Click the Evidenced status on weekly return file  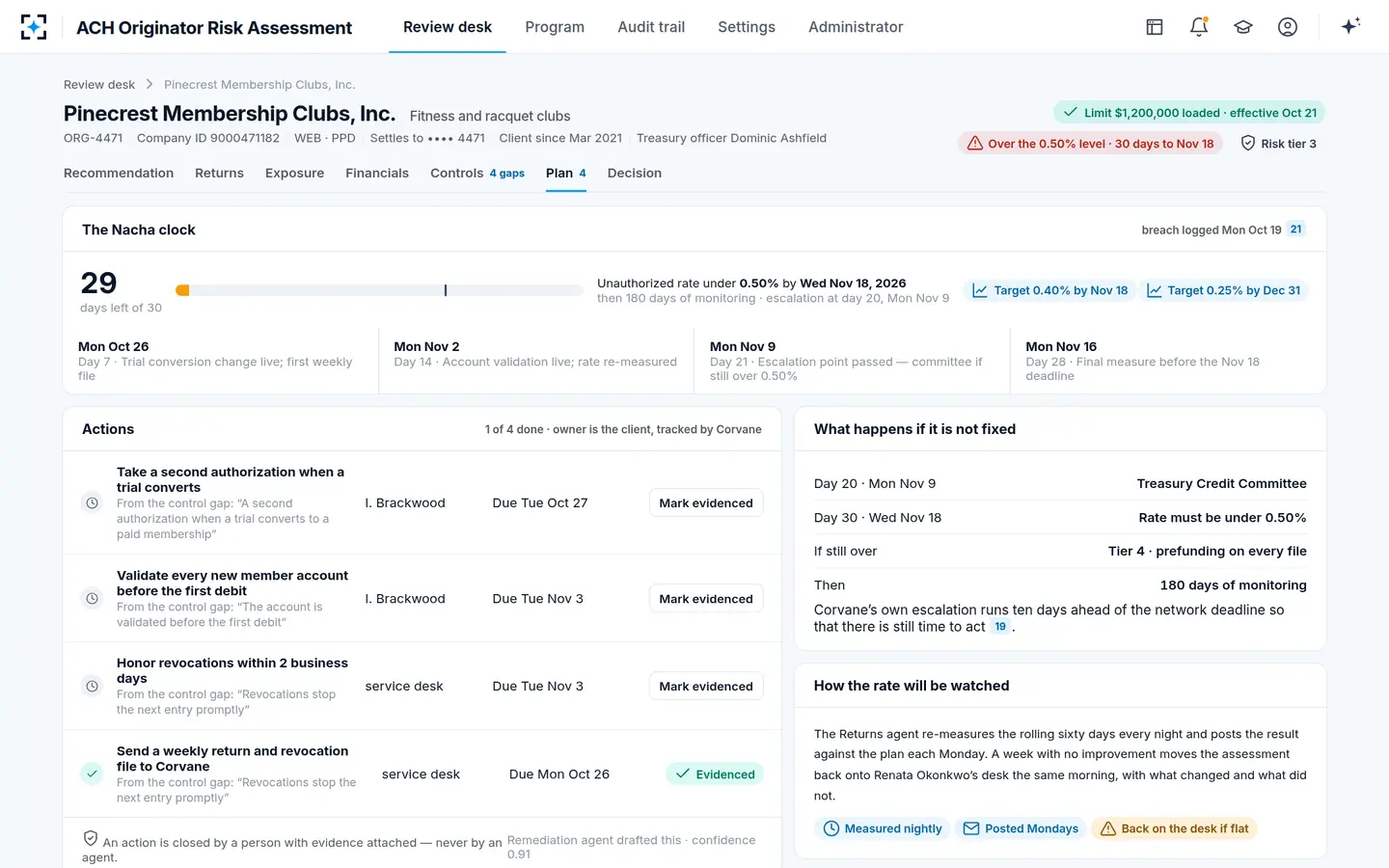[x=715, y=773]
